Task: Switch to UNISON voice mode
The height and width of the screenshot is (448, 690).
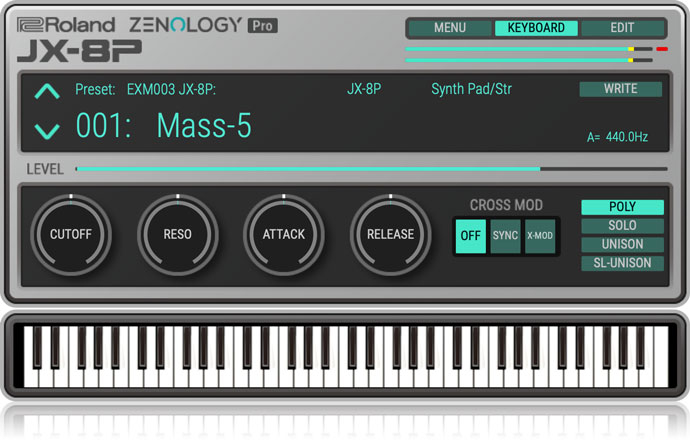Action: pos(622,244)
